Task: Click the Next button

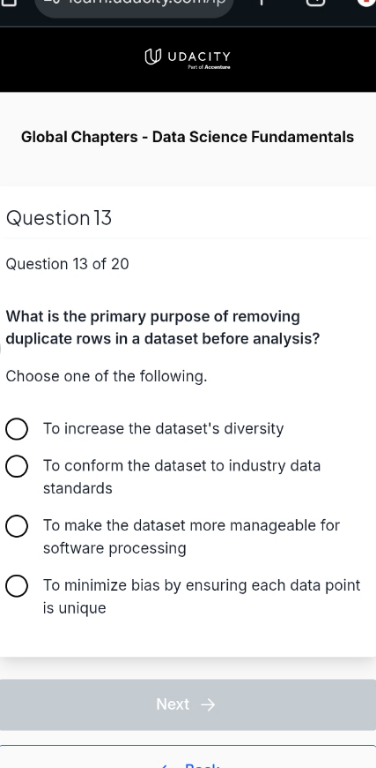Action: click(x=188, y=704)
